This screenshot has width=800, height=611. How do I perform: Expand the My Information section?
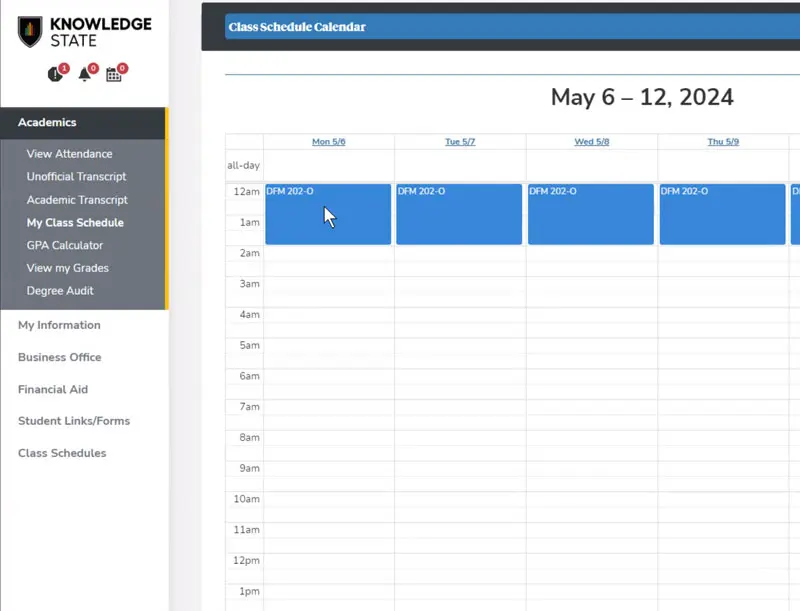(59, 325)
